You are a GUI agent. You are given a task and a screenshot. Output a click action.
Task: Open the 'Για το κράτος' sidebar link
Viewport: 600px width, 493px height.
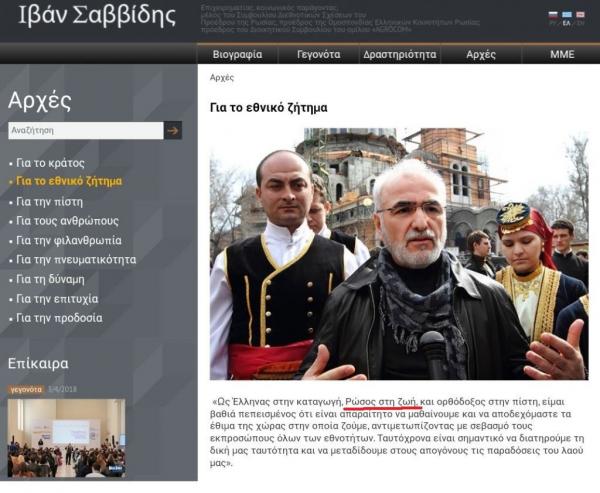[50, 162]
